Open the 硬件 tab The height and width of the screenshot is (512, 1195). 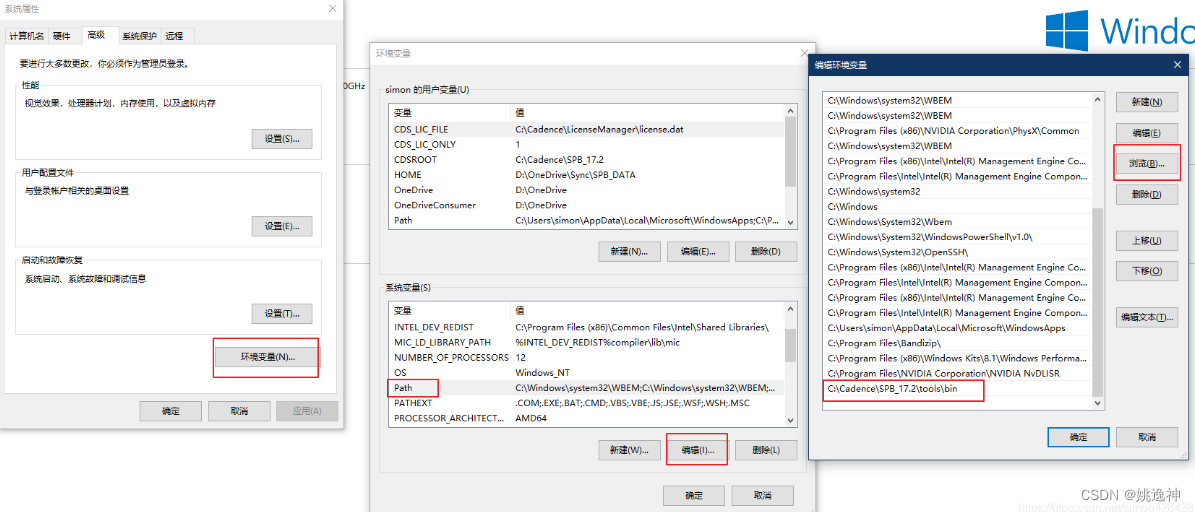click(62, 36)
